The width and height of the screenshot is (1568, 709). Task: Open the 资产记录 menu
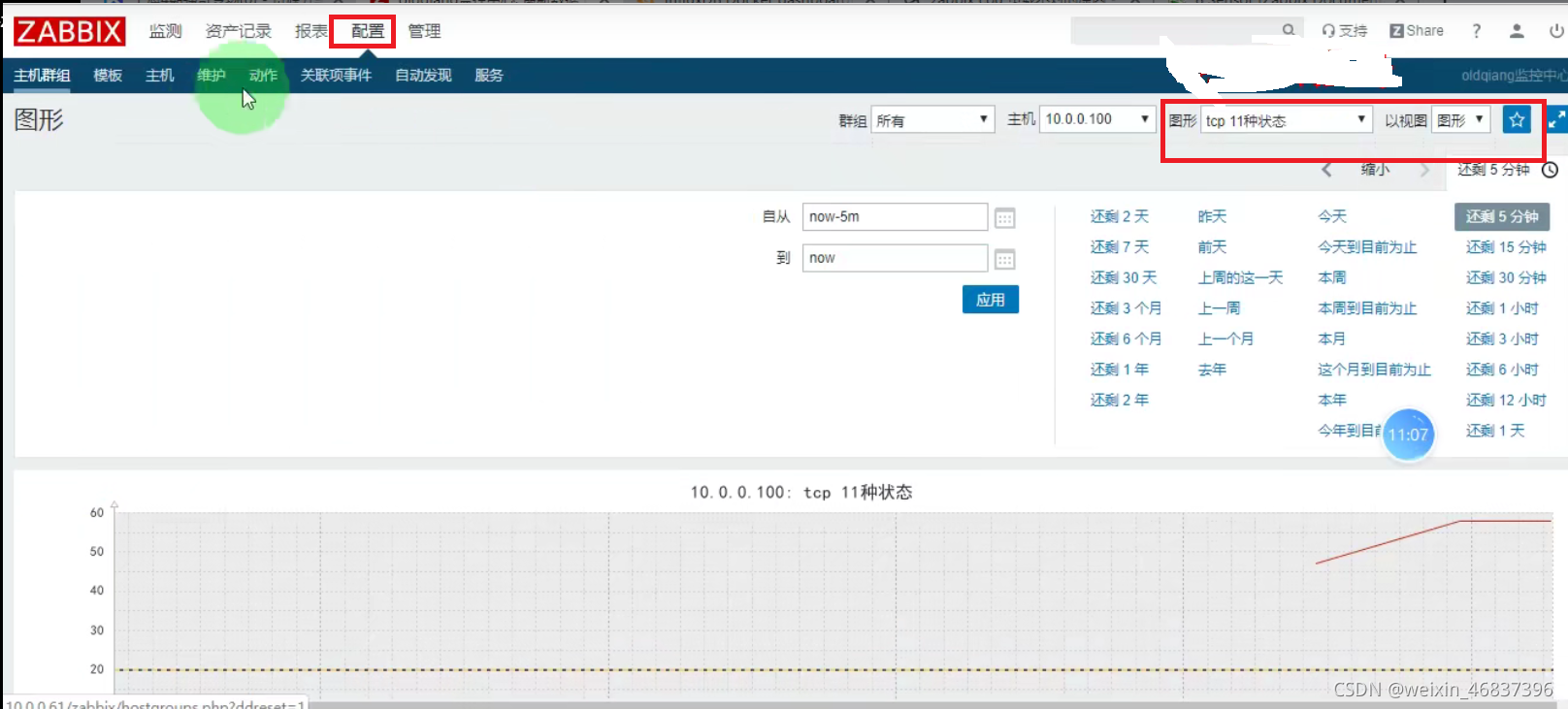point(239,31)
